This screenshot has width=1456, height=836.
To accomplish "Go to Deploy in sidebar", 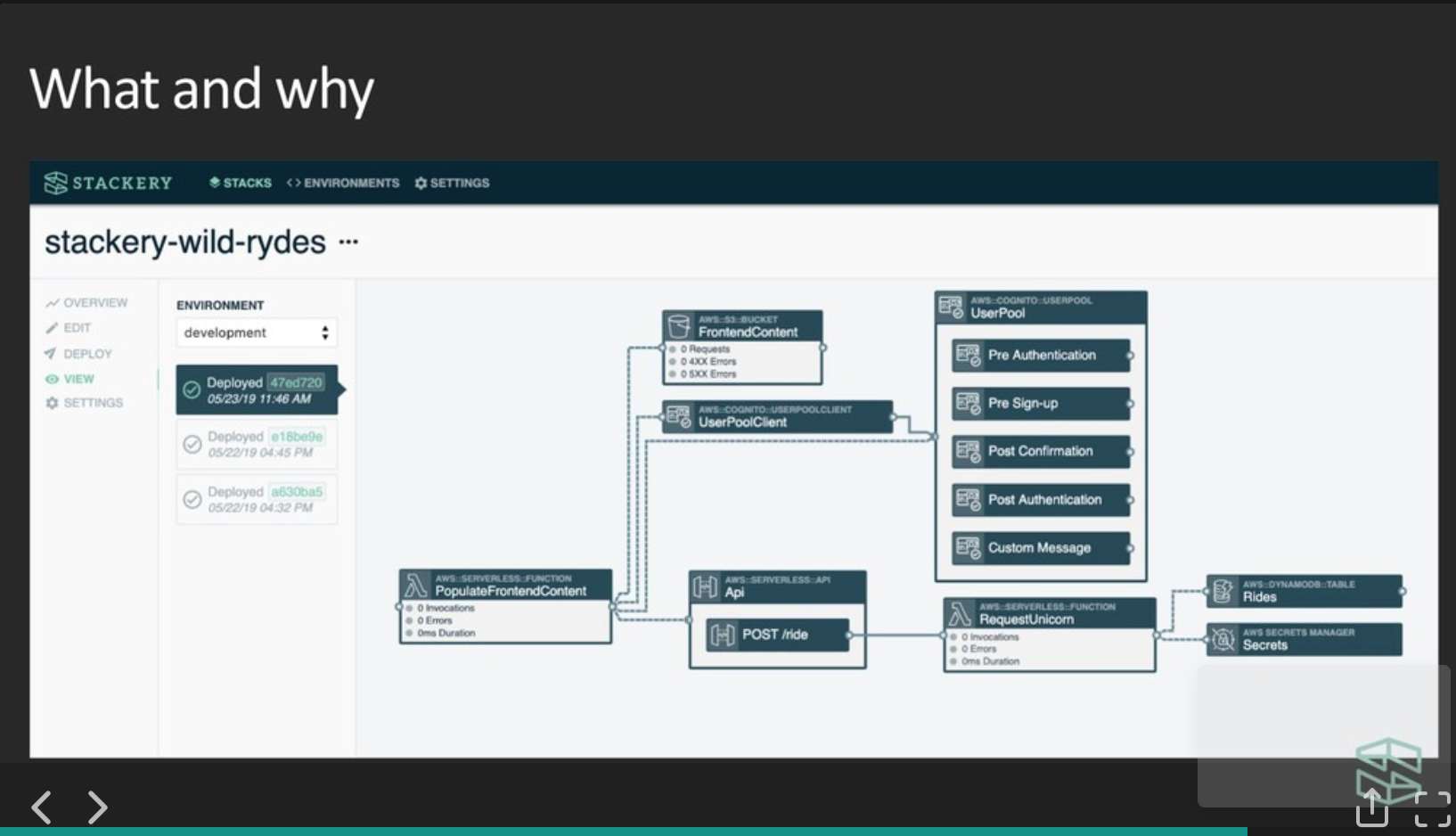I will coord(78,354).
